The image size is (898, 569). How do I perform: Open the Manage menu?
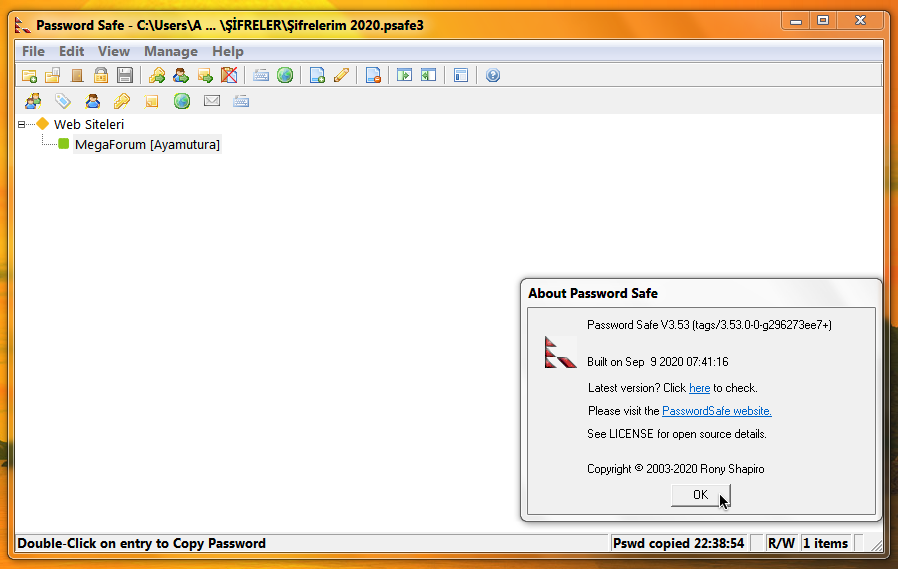click(x=171, y=52)
